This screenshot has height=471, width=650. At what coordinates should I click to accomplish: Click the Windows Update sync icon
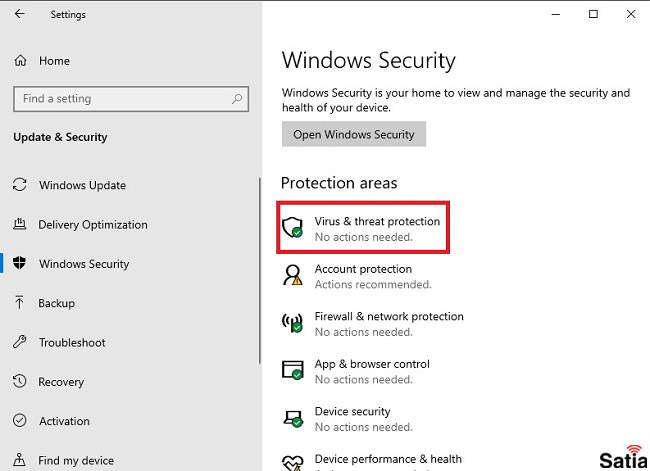point(19,185)
